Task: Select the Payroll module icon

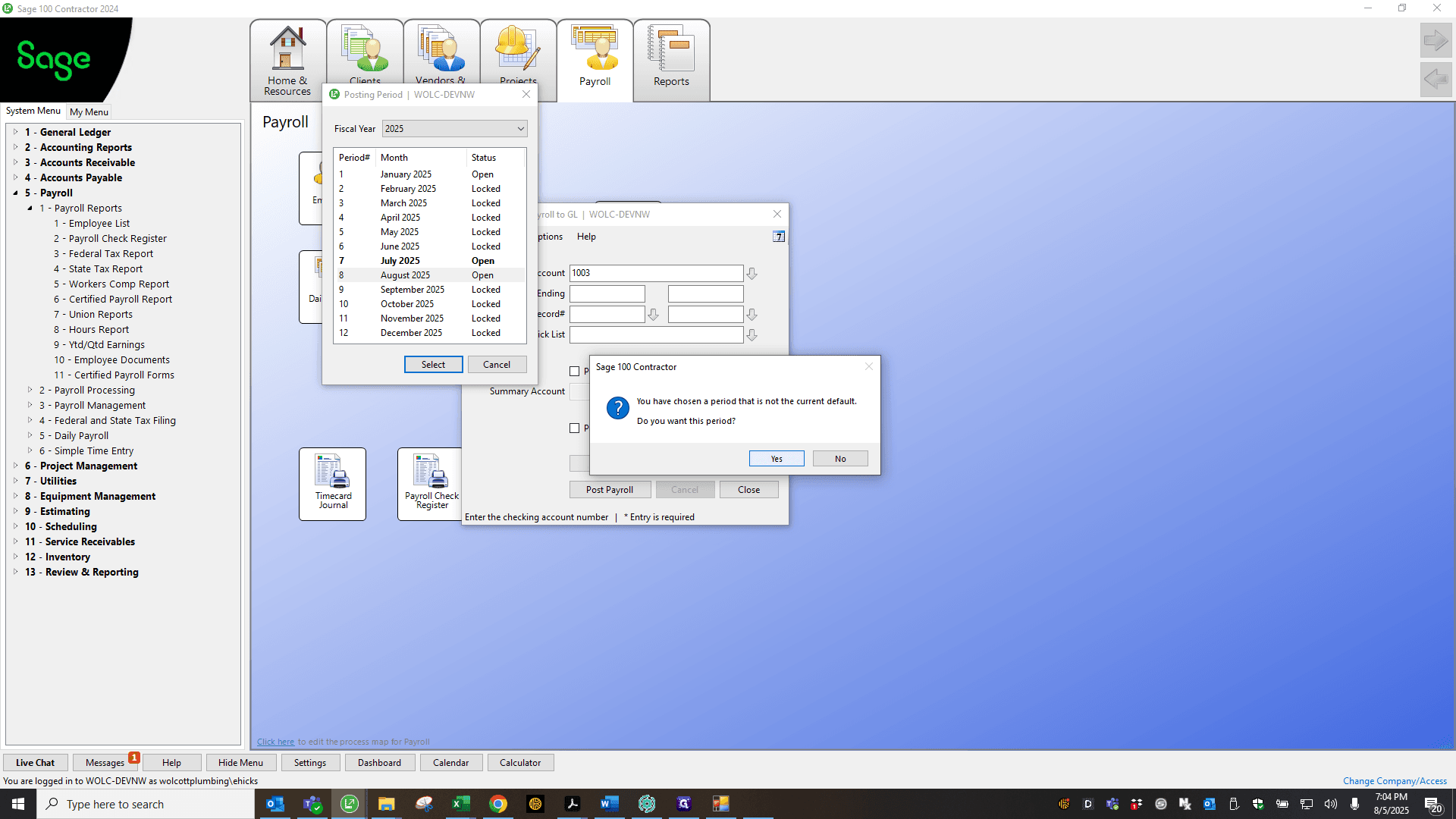Action: click(x=595, y=61)
